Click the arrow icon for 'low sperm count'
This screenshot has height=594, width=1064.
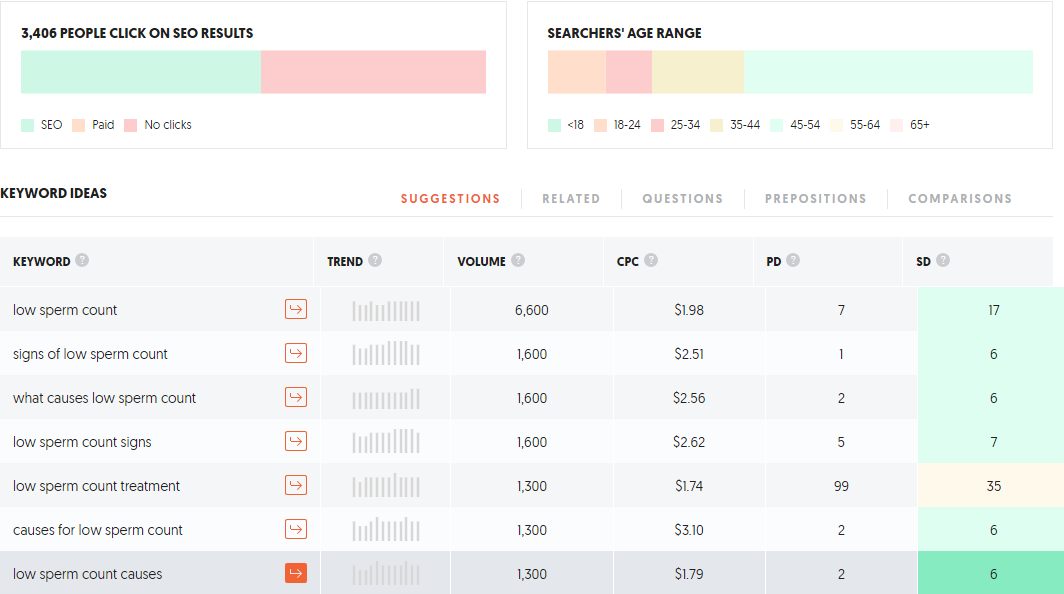[296, 310]
